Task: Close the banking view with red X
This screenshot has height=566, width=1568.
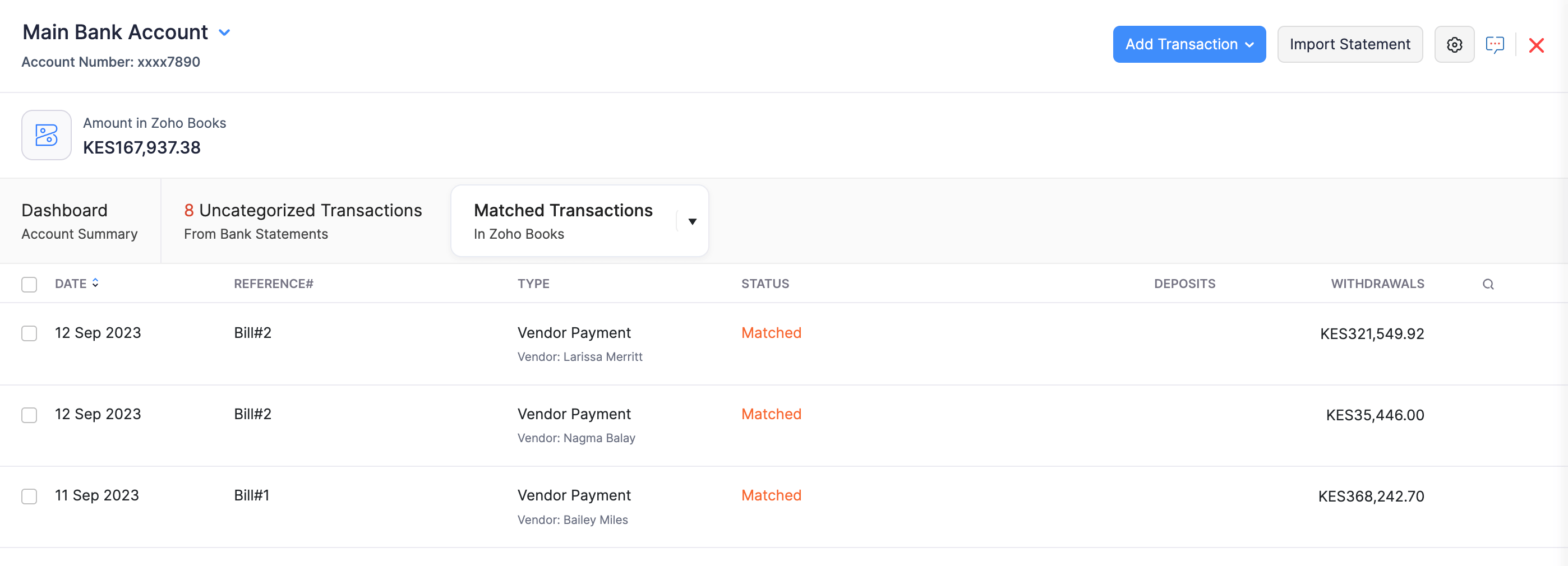Action: 1537,45
